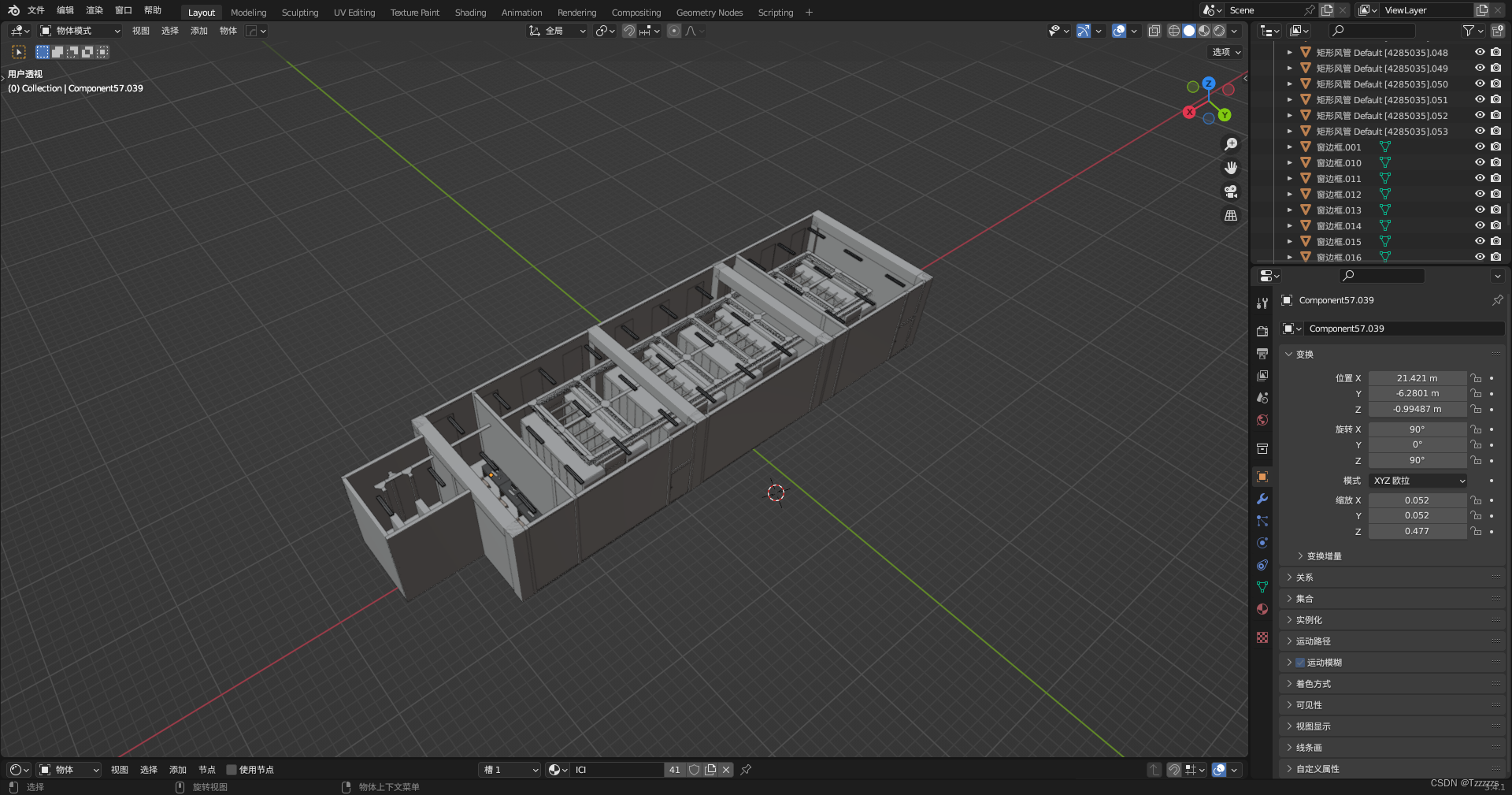Image resolution: width=1512 pixels, height=795 pixels.
Task: Disable camera render toggle for 矩形风管 Default .048
Action: click(1495, 52)
